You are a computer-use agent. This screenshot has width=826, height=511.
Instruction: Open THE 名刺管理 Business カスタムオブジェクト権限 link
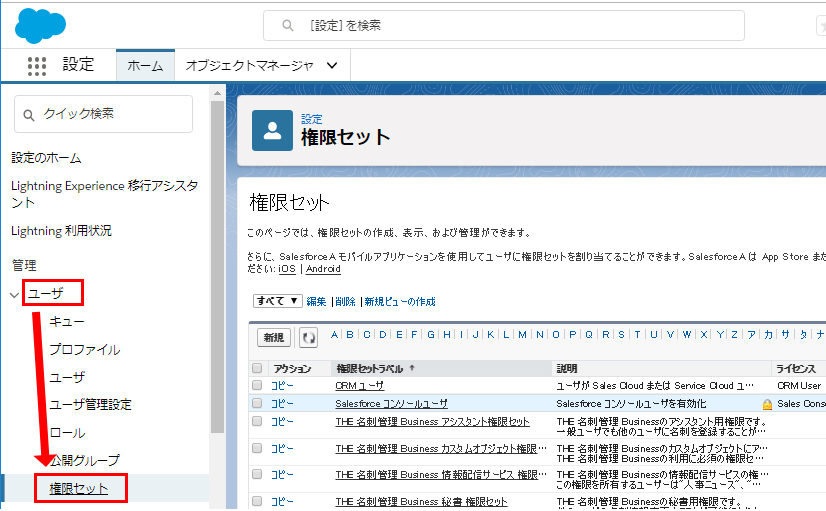point(441,448)
